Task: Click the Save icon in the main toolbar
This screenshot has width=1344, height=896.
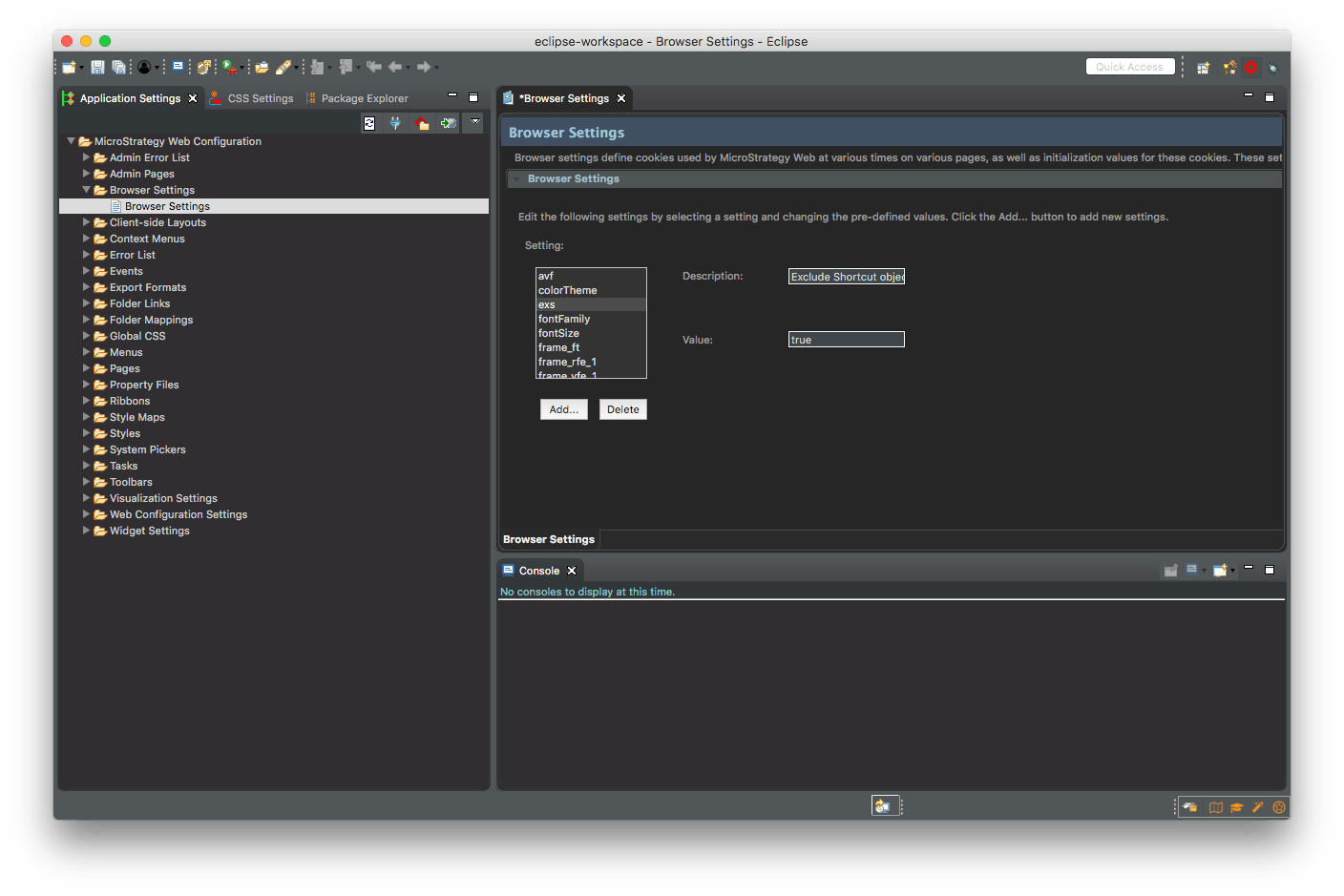Action: (x=97, y=67)
